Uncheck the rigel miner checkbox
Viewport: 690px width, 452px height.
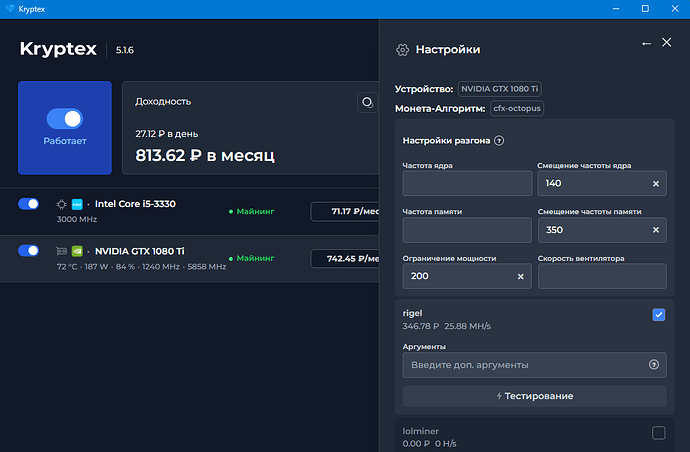tap(658, 315)
